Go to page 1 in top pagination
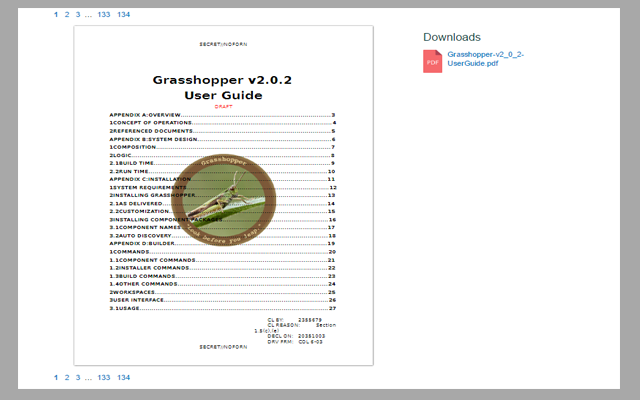 (x=55, y=15)
